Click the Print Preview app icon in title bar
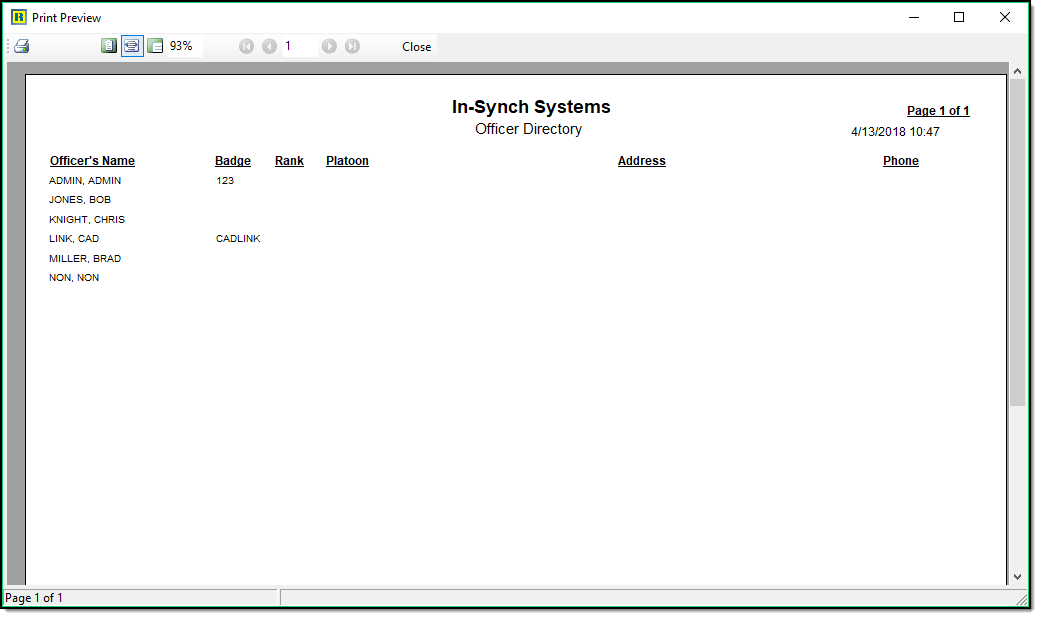The image size is (1039, 617). click(18, 17)
